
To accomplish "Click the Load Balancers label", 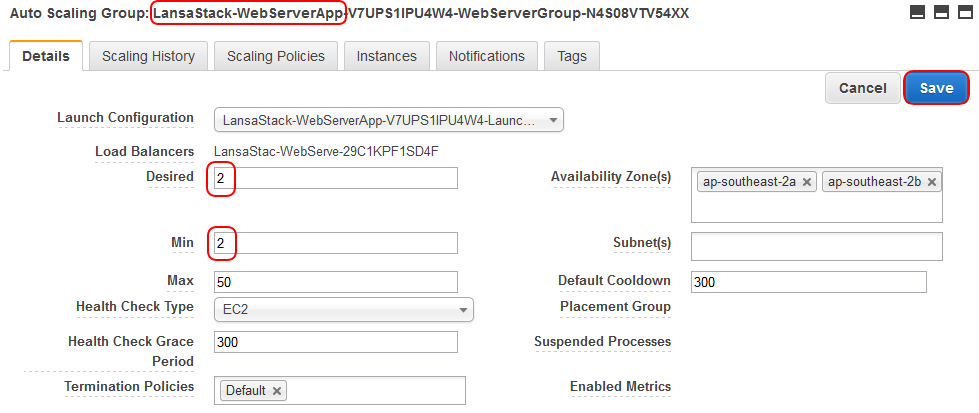I will 144,152.
